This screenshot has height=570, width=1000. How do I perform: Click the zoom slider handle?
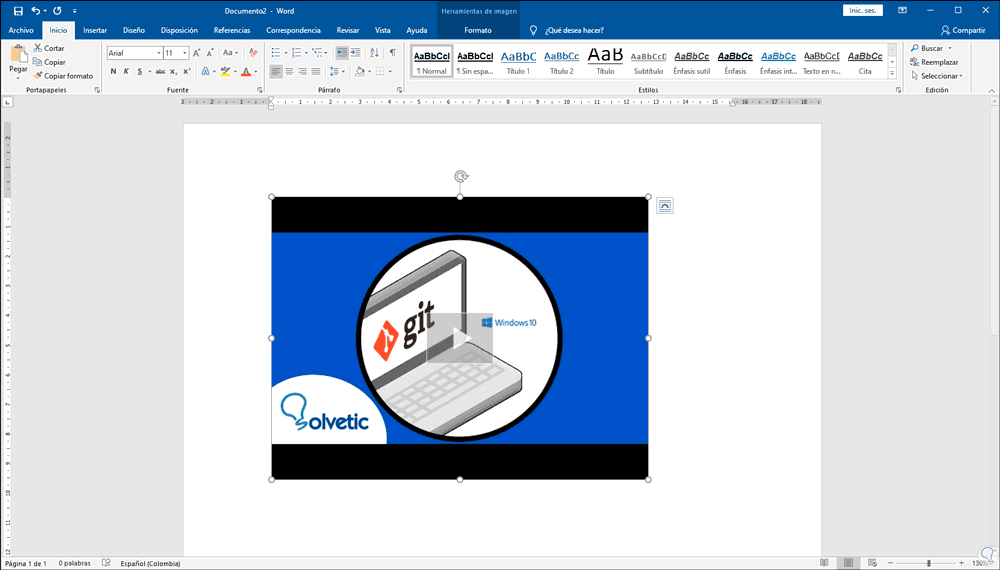[929, 563]
